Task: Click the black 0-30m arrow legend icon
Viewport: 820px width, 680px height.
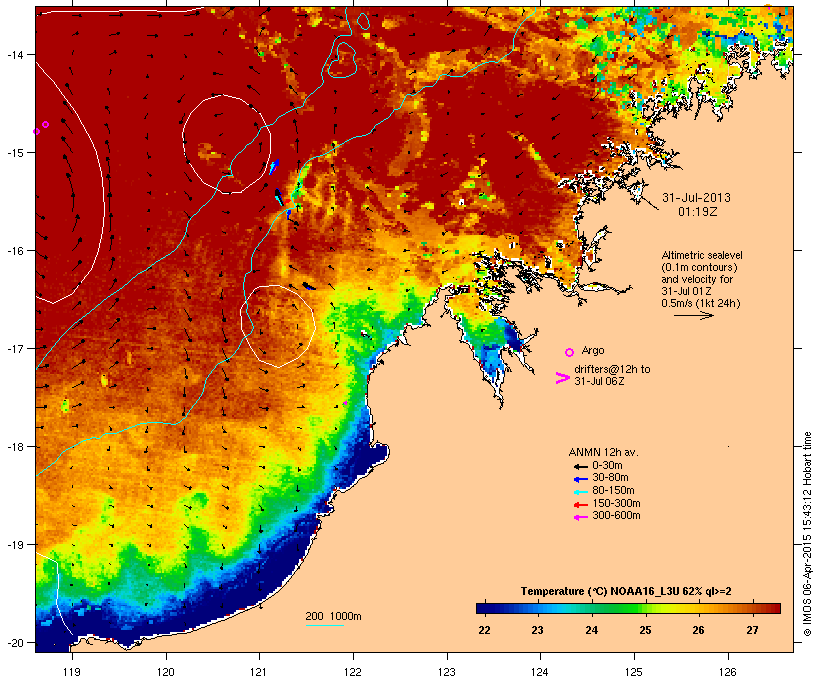Action: pyautogui.click(x=581, y=466)
